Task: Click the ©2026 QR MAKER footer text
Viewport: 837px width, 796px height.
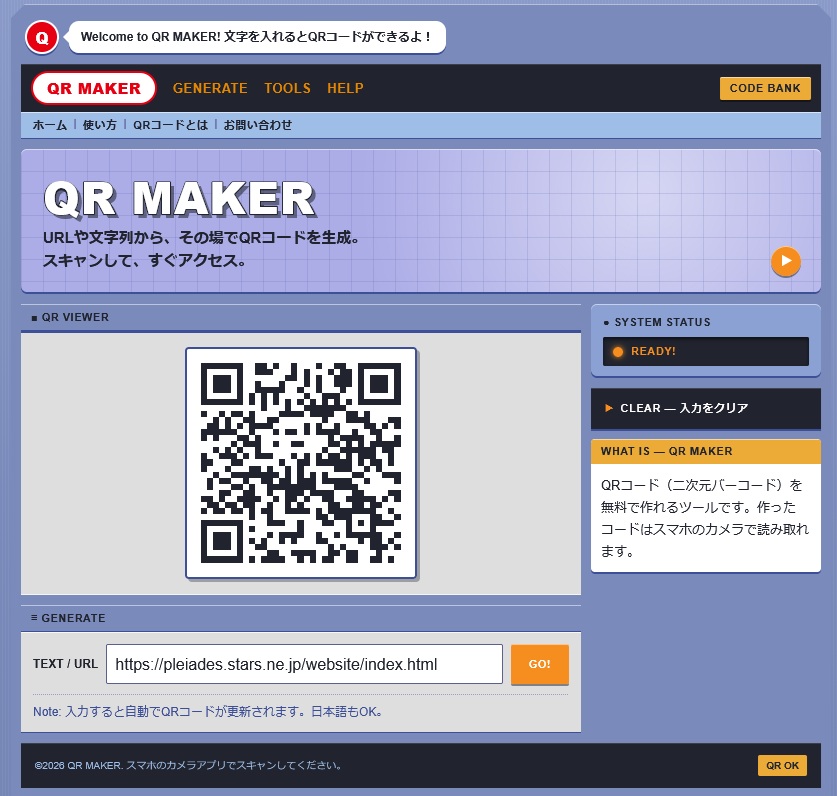Action: click(188, 765)
